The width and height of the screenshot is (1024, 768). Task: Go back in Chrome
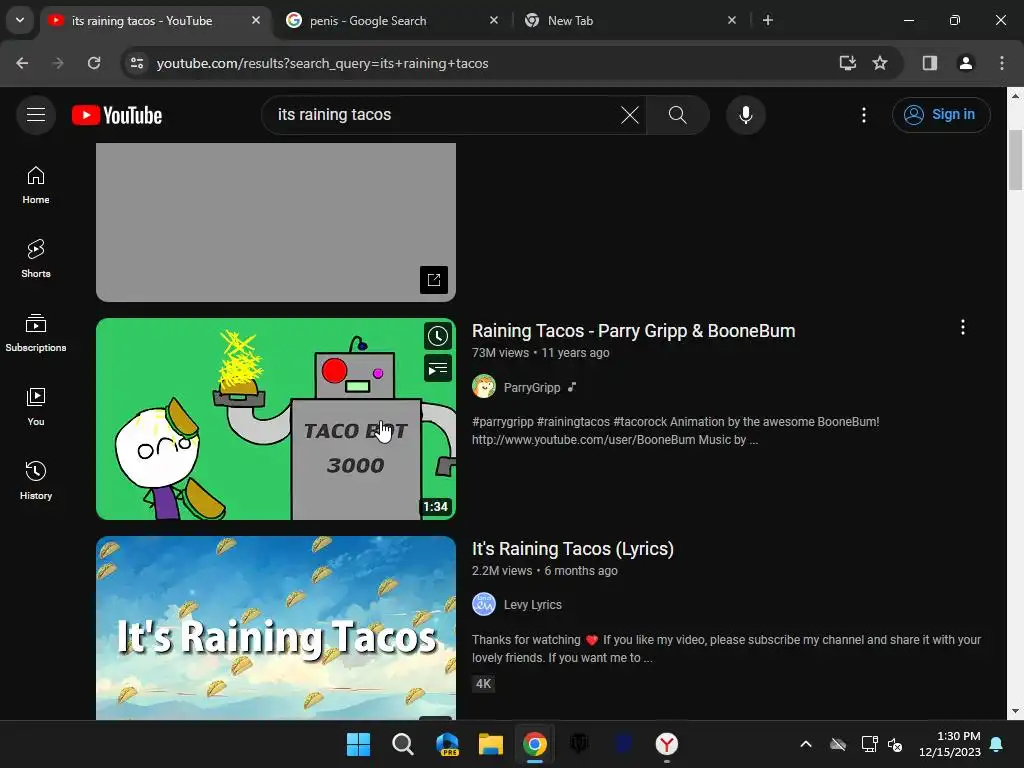point(22,63)
